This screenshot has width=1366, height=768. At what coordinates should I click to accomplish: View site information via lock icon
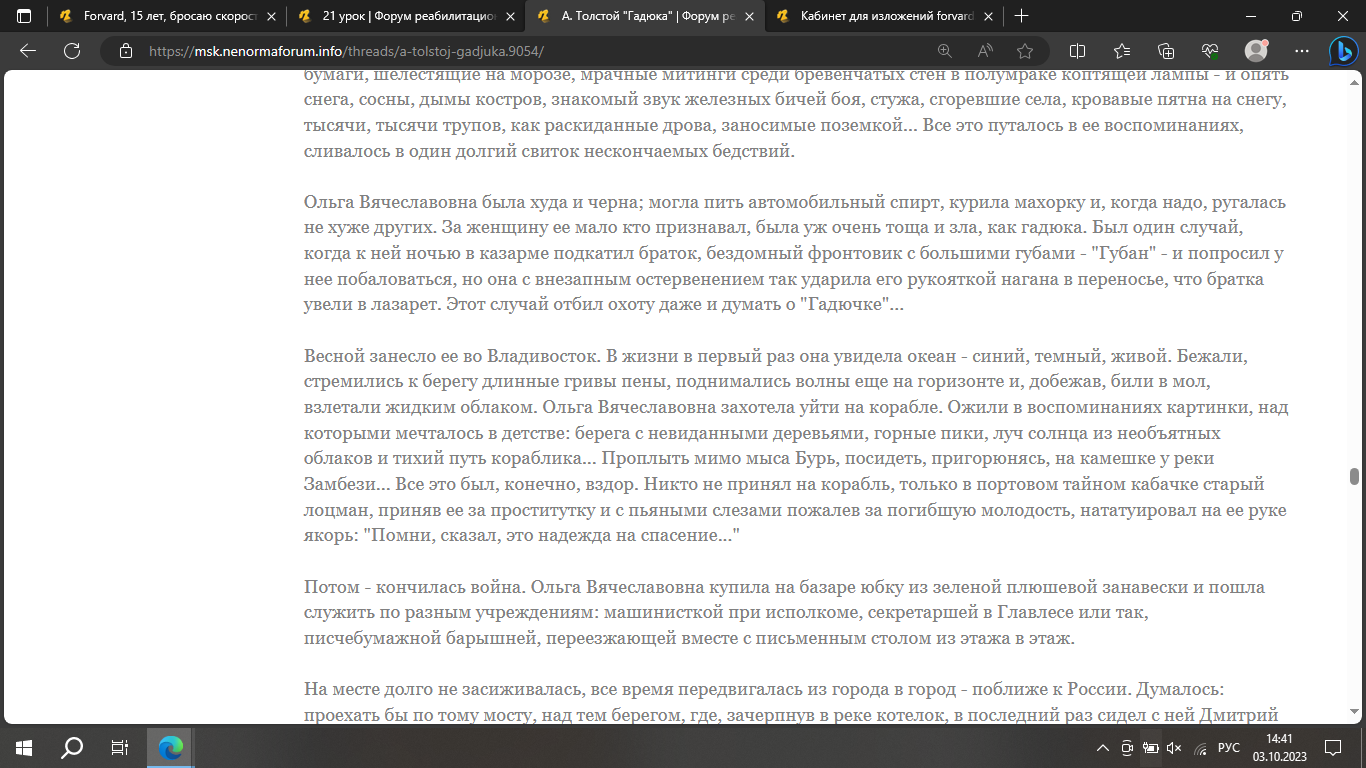pyautogui.click(x=125, y=51)
